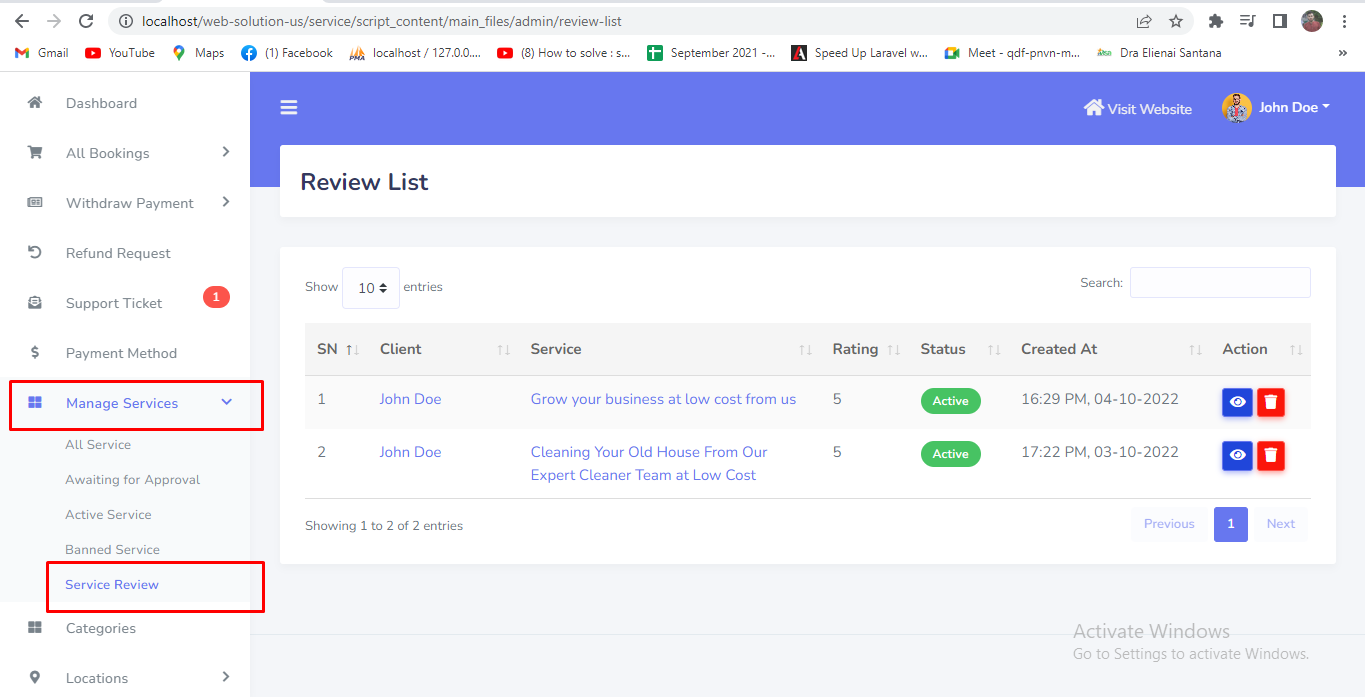Reload the page using browser refresh
This screenshot has height=697, width=1365.
(86, 21)
